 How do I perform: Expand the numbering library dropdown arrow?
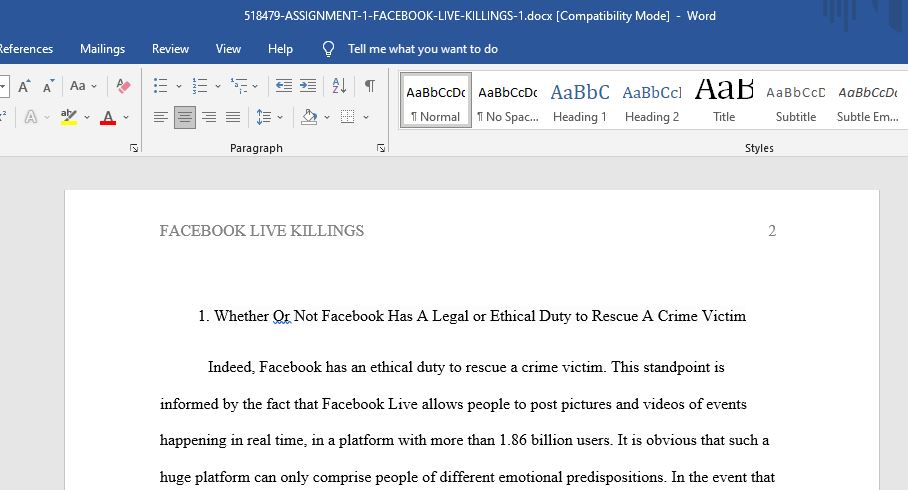(x=218, y=86)
